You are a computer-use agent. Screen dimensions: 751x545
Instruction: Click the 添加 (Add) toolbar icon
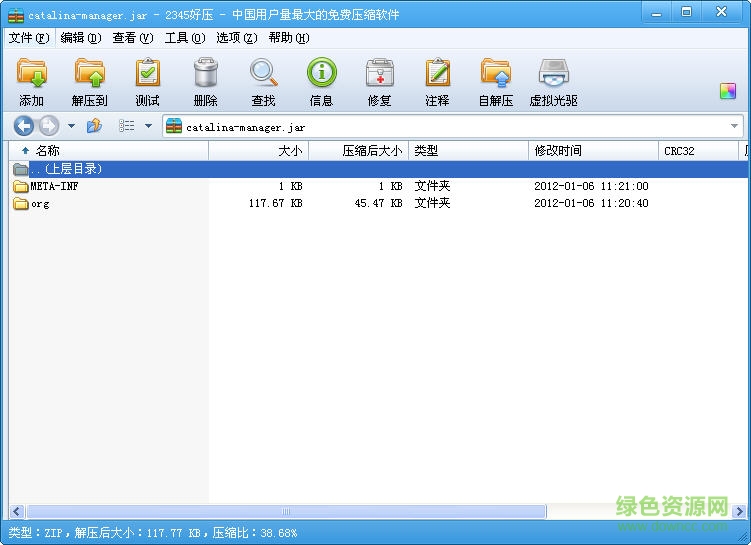click(32, 73)
